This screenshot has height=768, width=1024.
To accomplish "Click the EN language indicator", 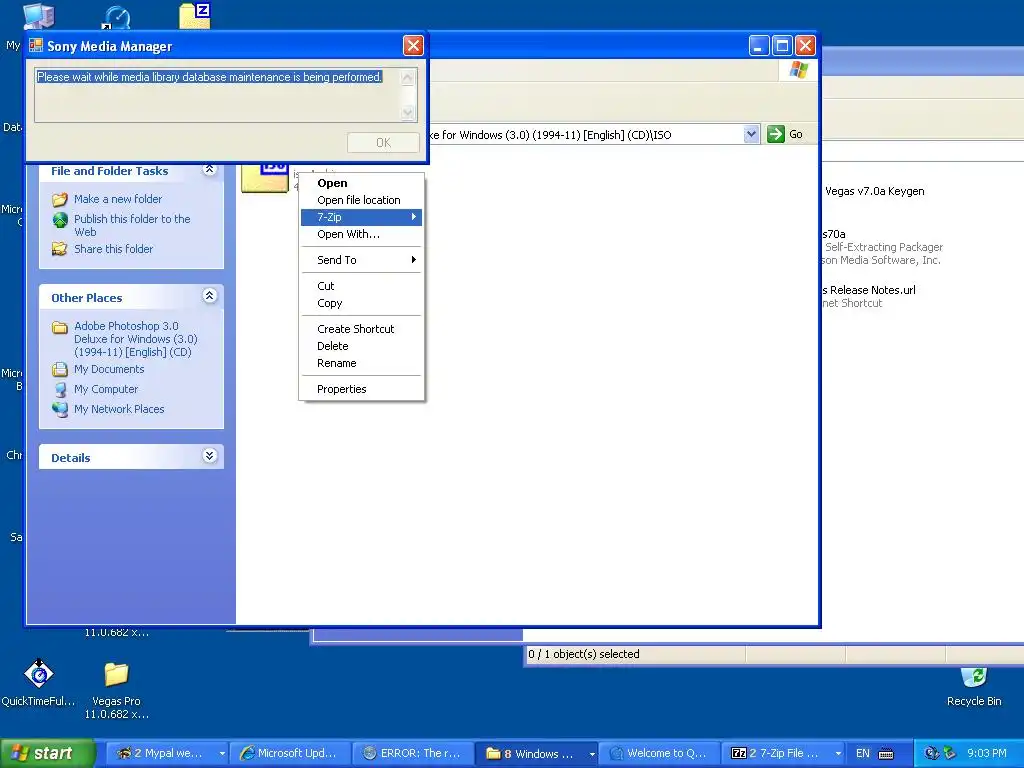I will pos(863,753).
